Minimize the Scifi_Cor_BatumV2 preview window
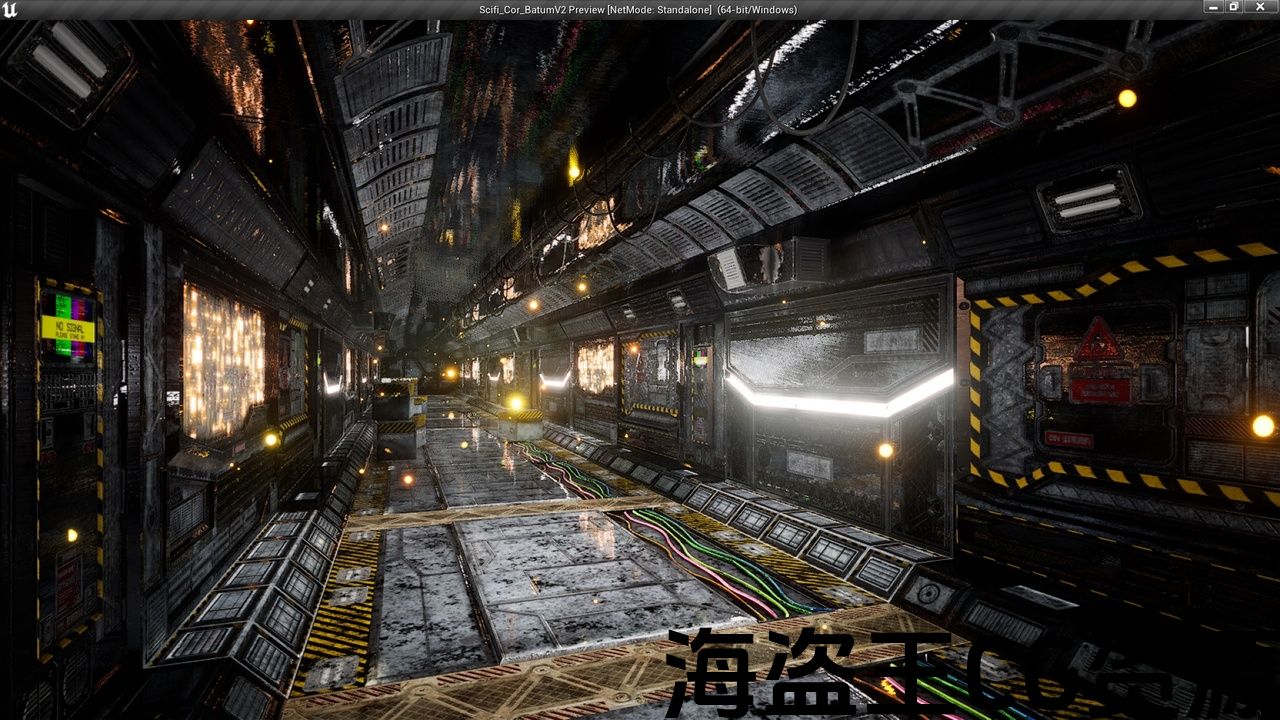The width and height of the screenshot is (1280, 720). 1214,6
